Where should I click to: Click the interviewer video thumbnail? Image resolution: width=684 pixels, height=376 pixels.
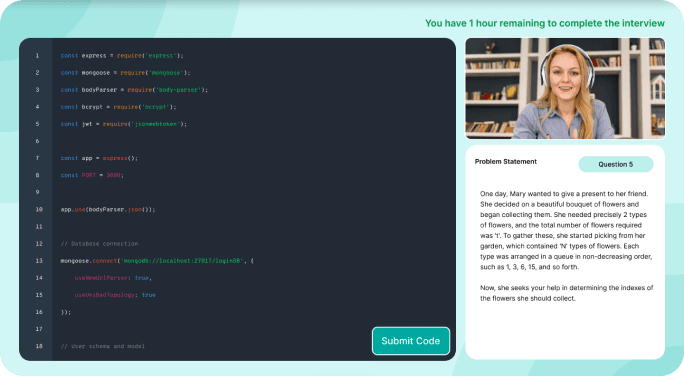click(565, 89)
